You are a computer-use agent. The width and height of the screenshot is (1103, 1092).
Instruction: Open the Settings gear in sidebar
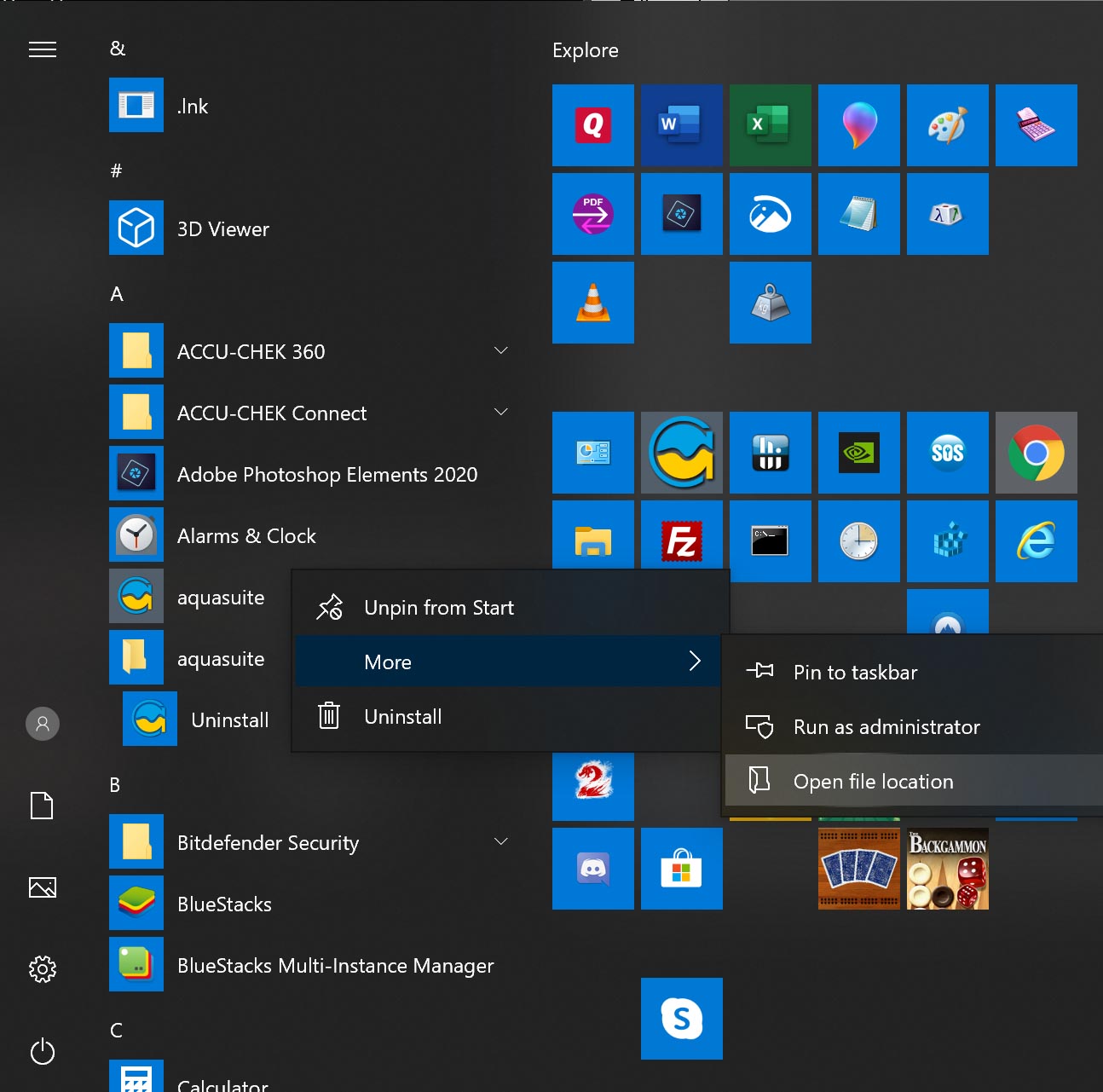(43, 968)
